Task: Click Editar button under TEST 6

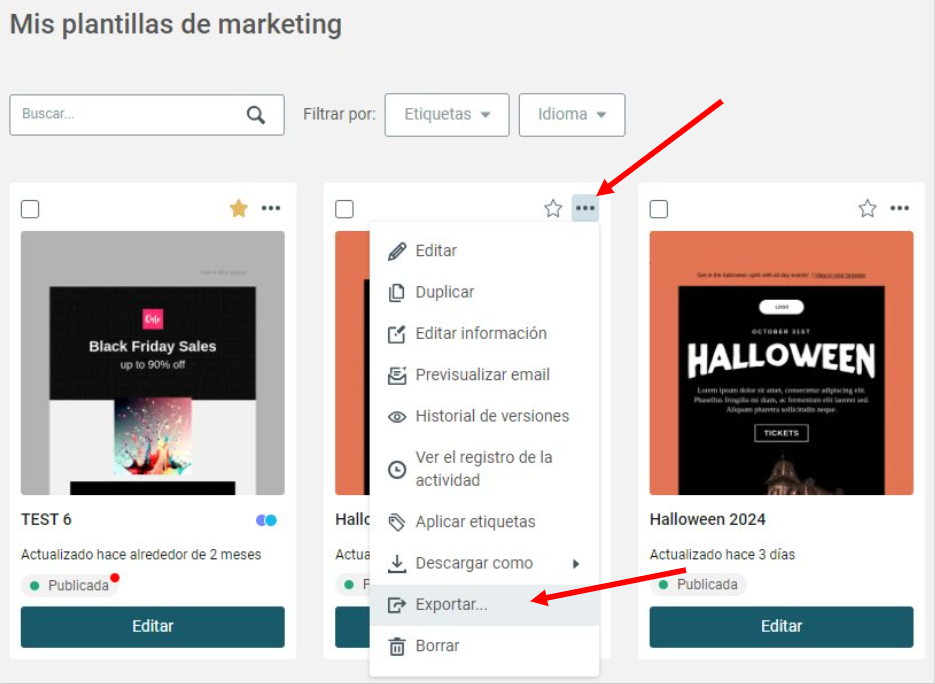Action: (153, 627)
